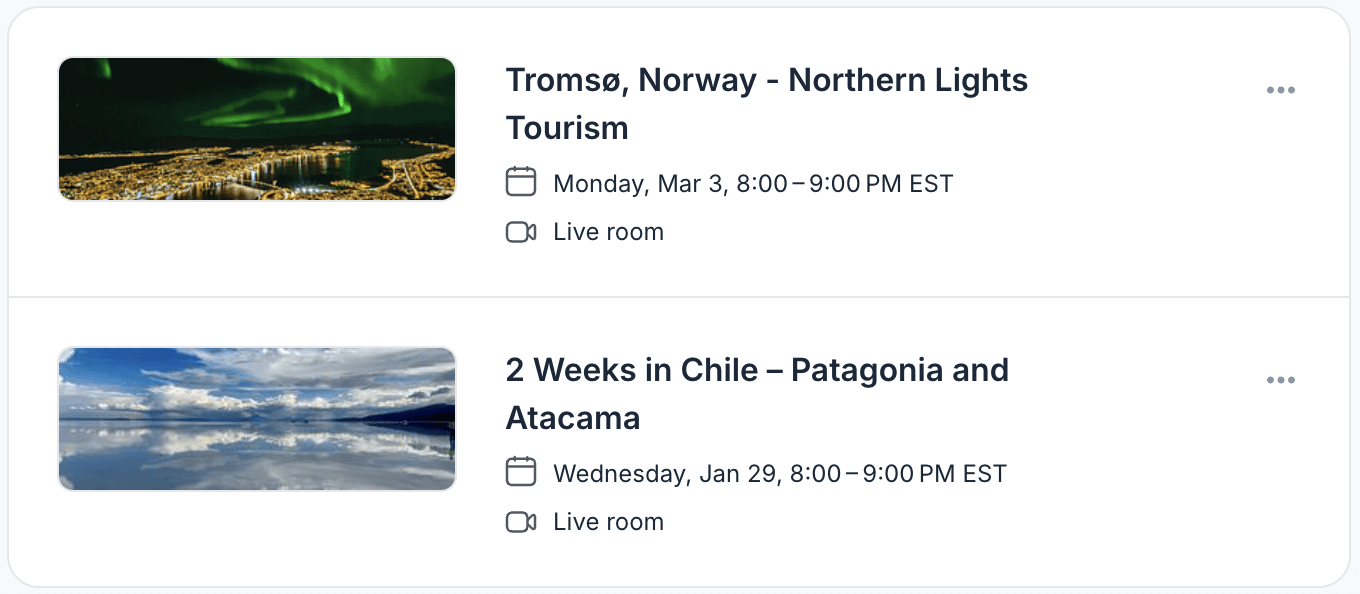This screenshot has height=594, width=1360.
Task: Click the video camera icon under Chile event
Action: 521,522
